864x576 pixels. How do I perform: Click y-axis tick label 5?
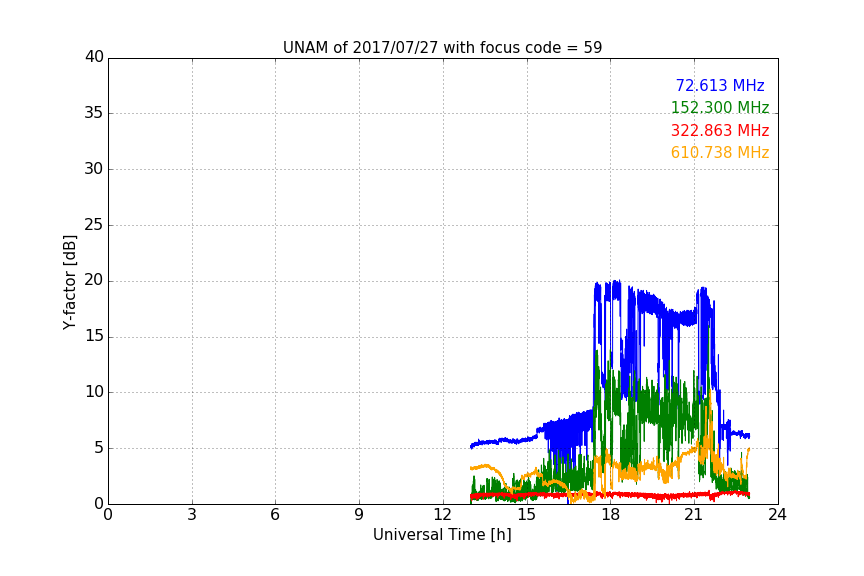coord(99,448)
